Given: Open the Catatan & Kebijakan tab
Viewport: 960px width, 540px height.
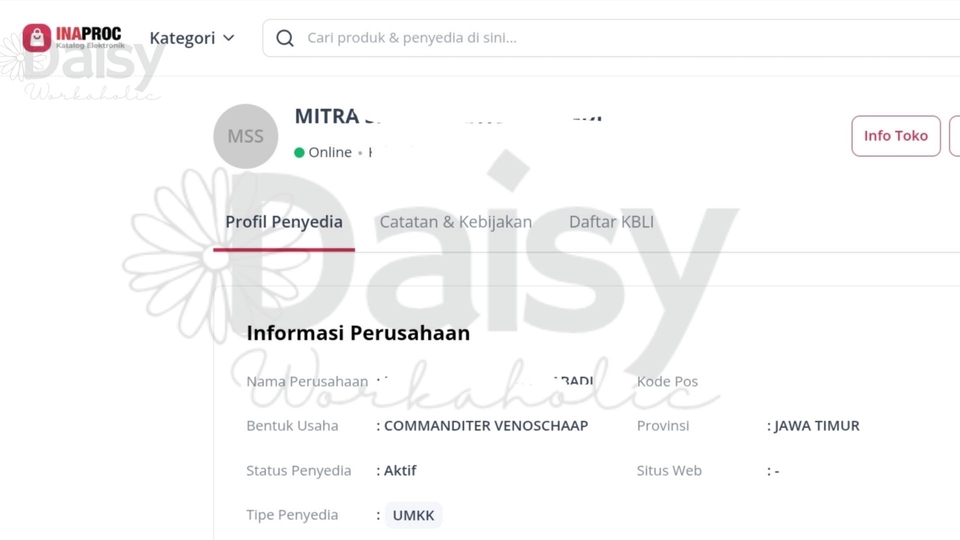Looking at the screenshot, I should 455,222.
